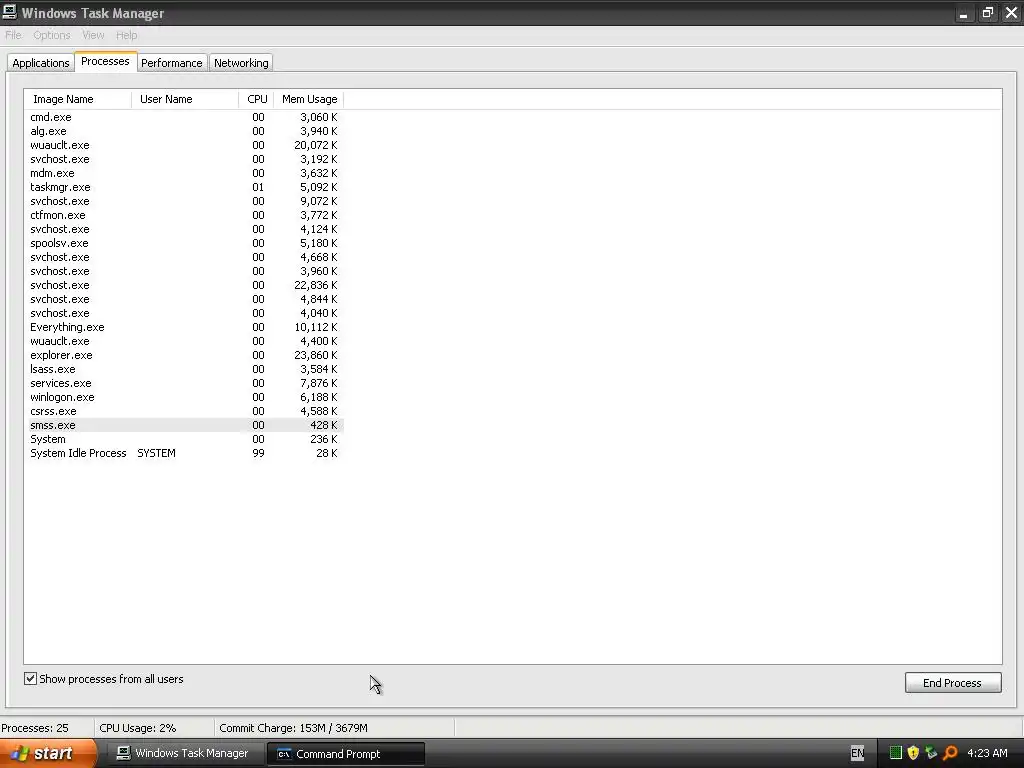Image resolution: width=1024 pixels, height=768 pixels.
Task: Select the cmd.exe process row
Action: point(184,117)
